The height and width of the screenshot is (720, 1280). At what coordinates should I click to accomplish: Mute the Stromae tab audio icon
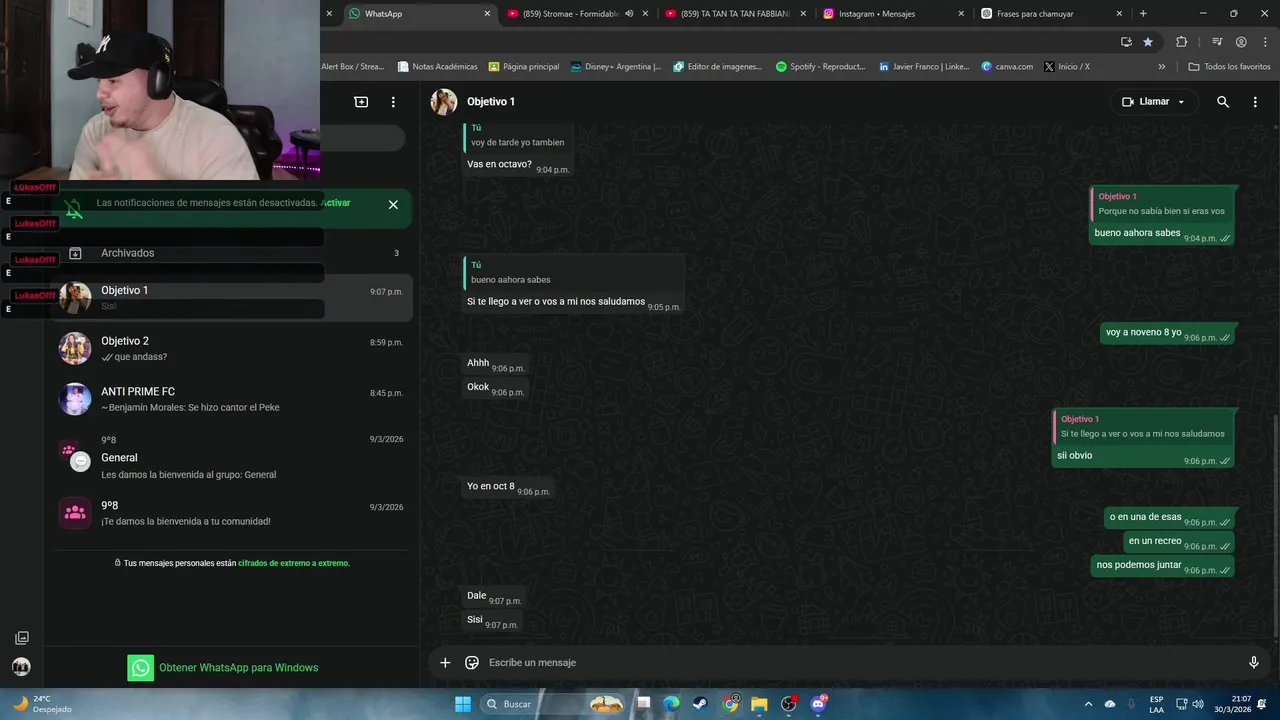629,14
